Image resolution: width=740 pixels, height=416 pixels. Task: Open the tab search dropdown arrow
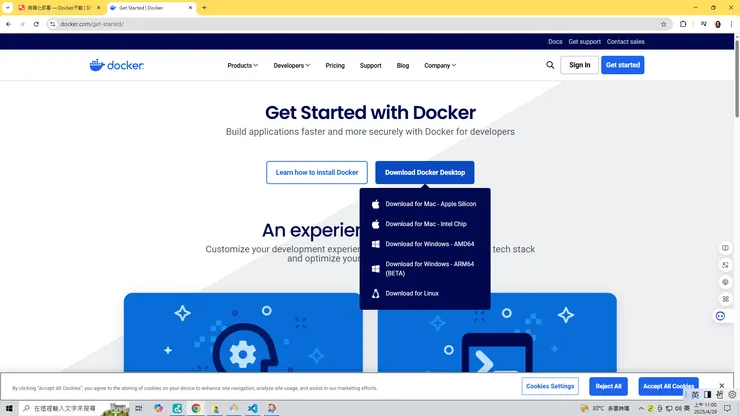(8, 8)
